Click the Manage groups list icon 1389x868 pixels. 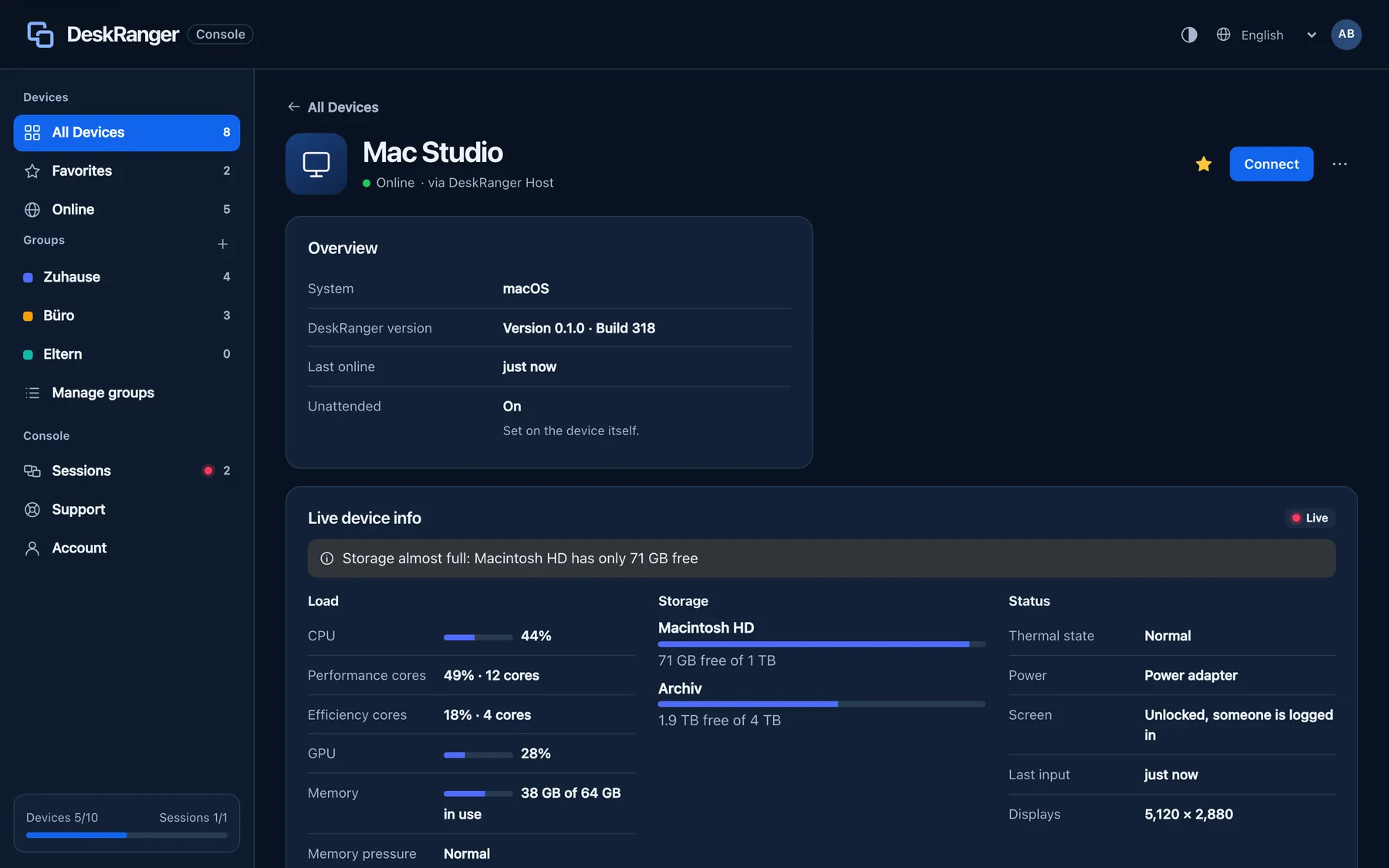tap(32, 393)
